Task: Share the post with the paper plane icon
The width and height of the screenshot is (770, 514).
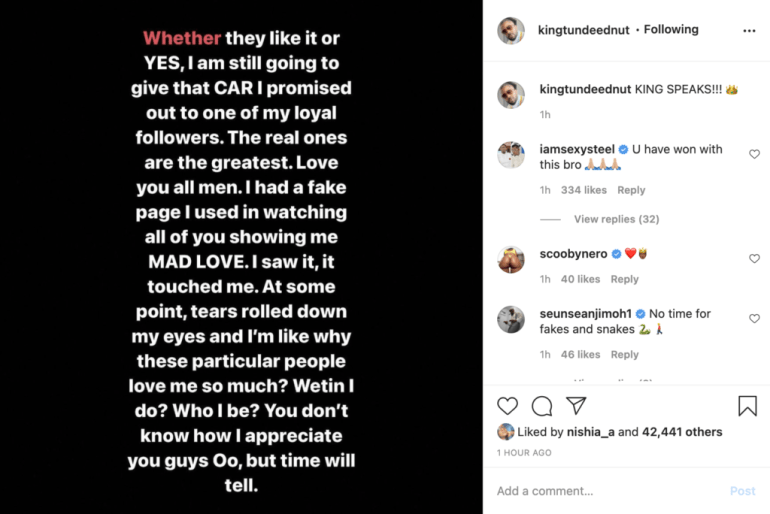Action: (576, 406)
